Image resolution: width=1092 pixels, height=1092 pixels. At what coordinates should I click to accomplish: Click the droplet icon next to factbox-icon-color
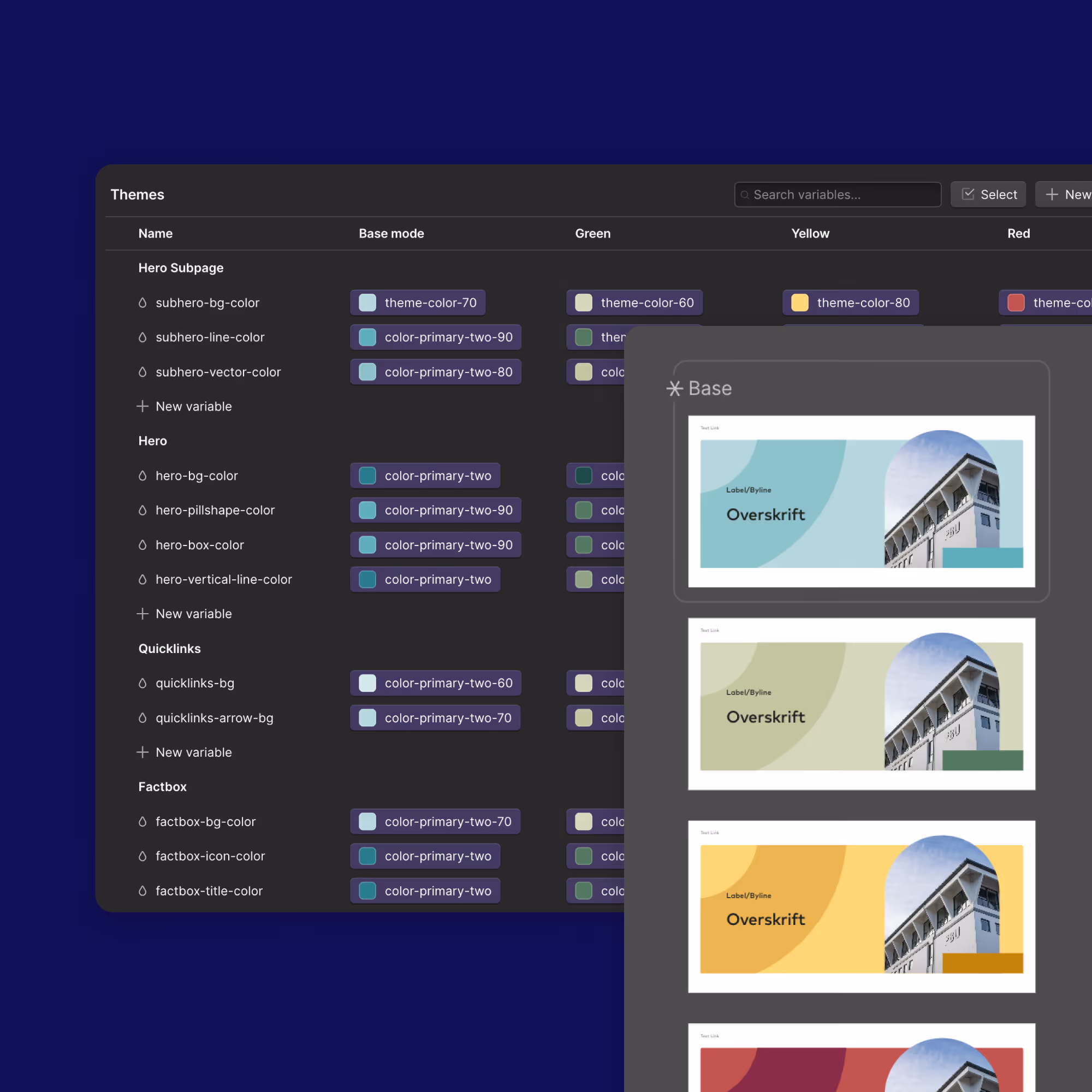tap(143, 856)
